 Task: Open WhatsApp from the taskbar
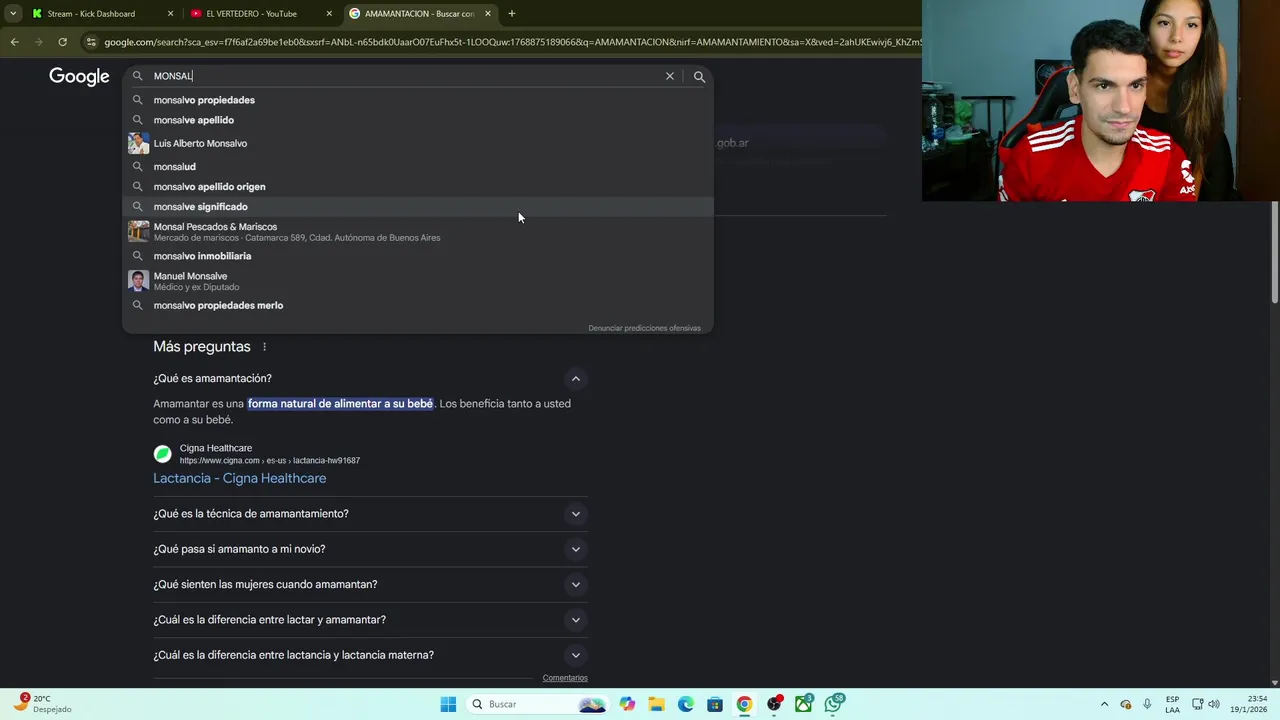833,704
